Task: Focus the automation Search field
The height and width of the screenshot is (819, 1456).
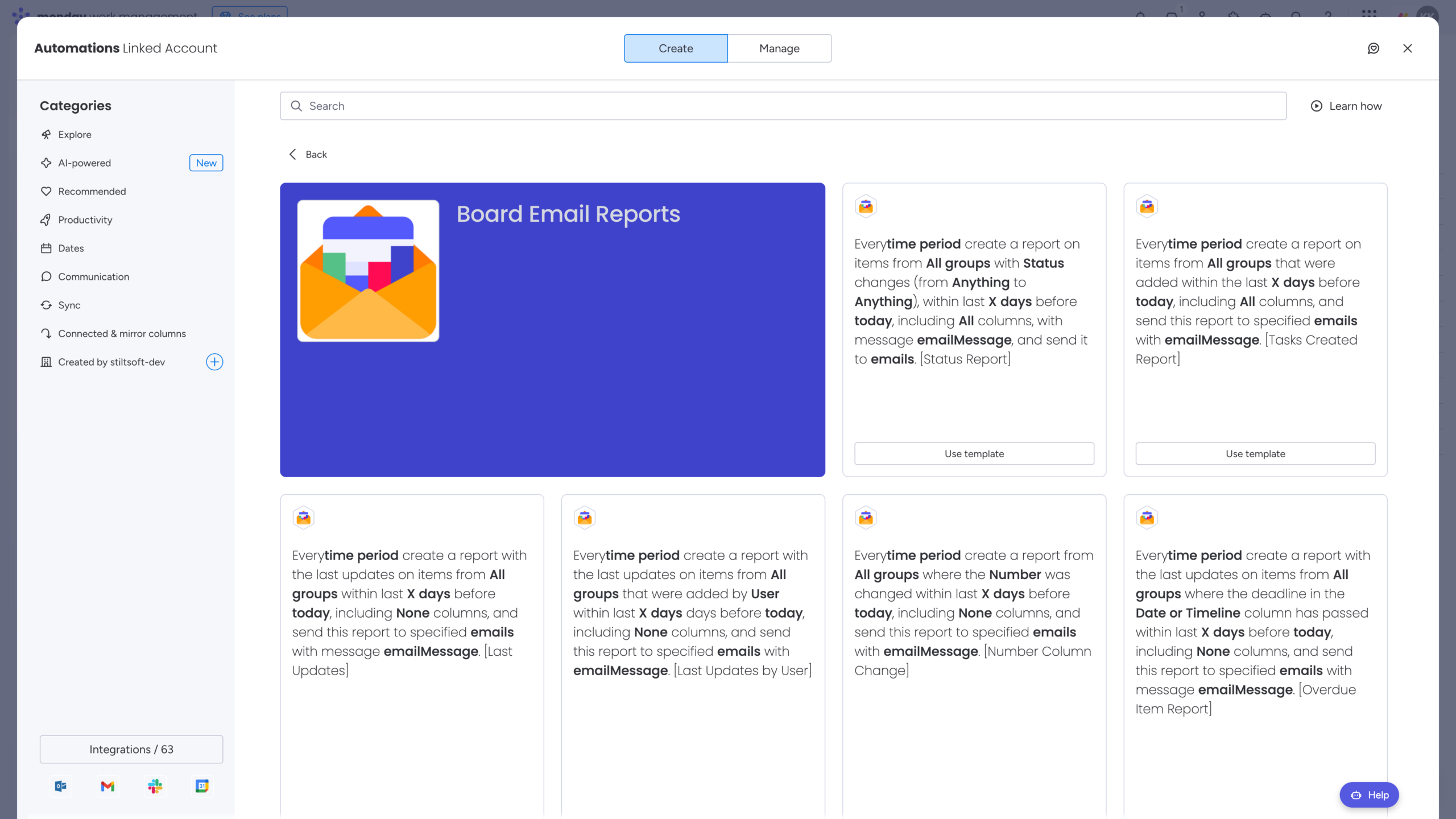Action: (783, 106)
